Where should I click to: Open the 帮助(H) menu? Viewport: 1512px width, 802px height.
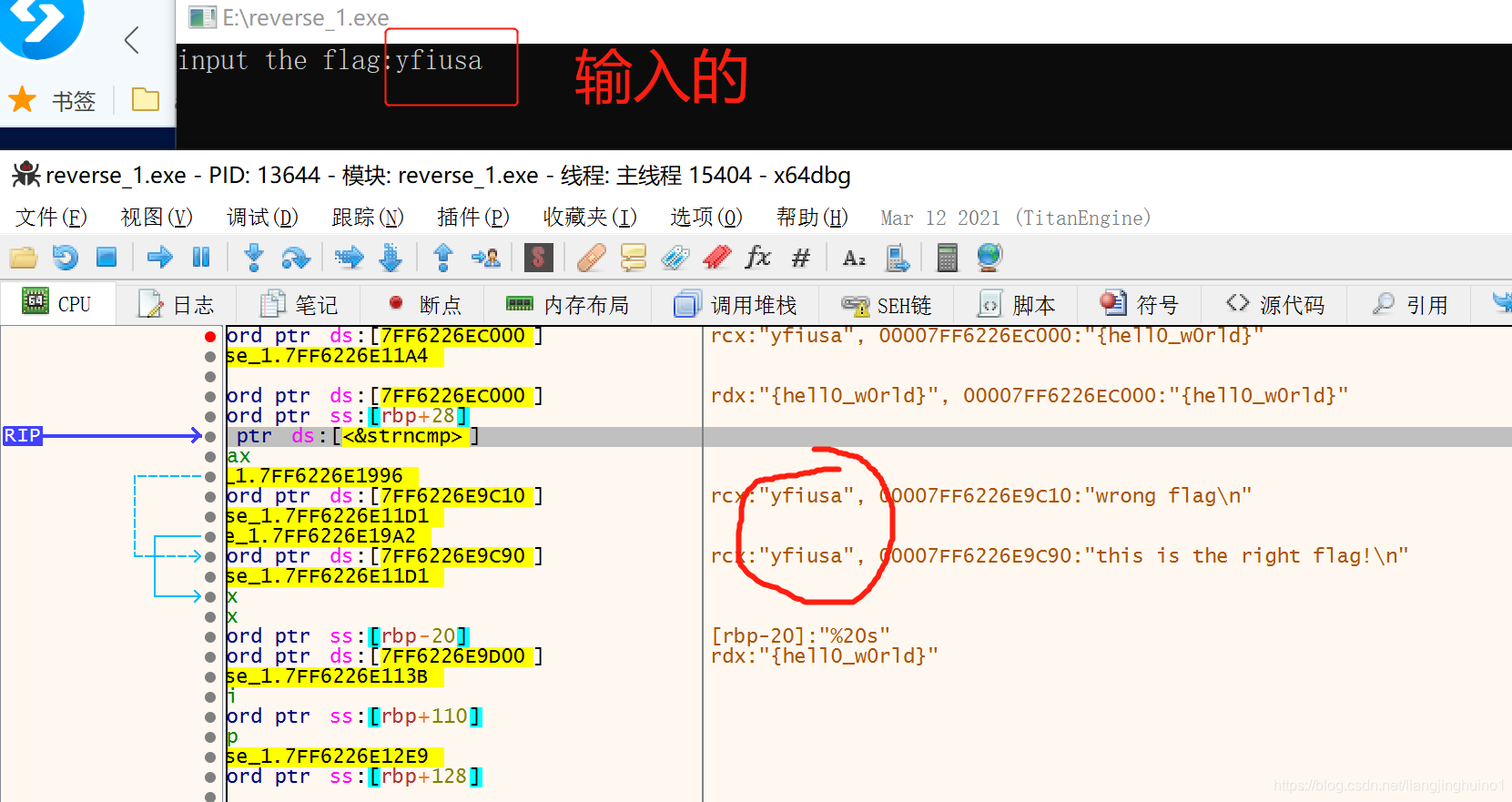812,218
